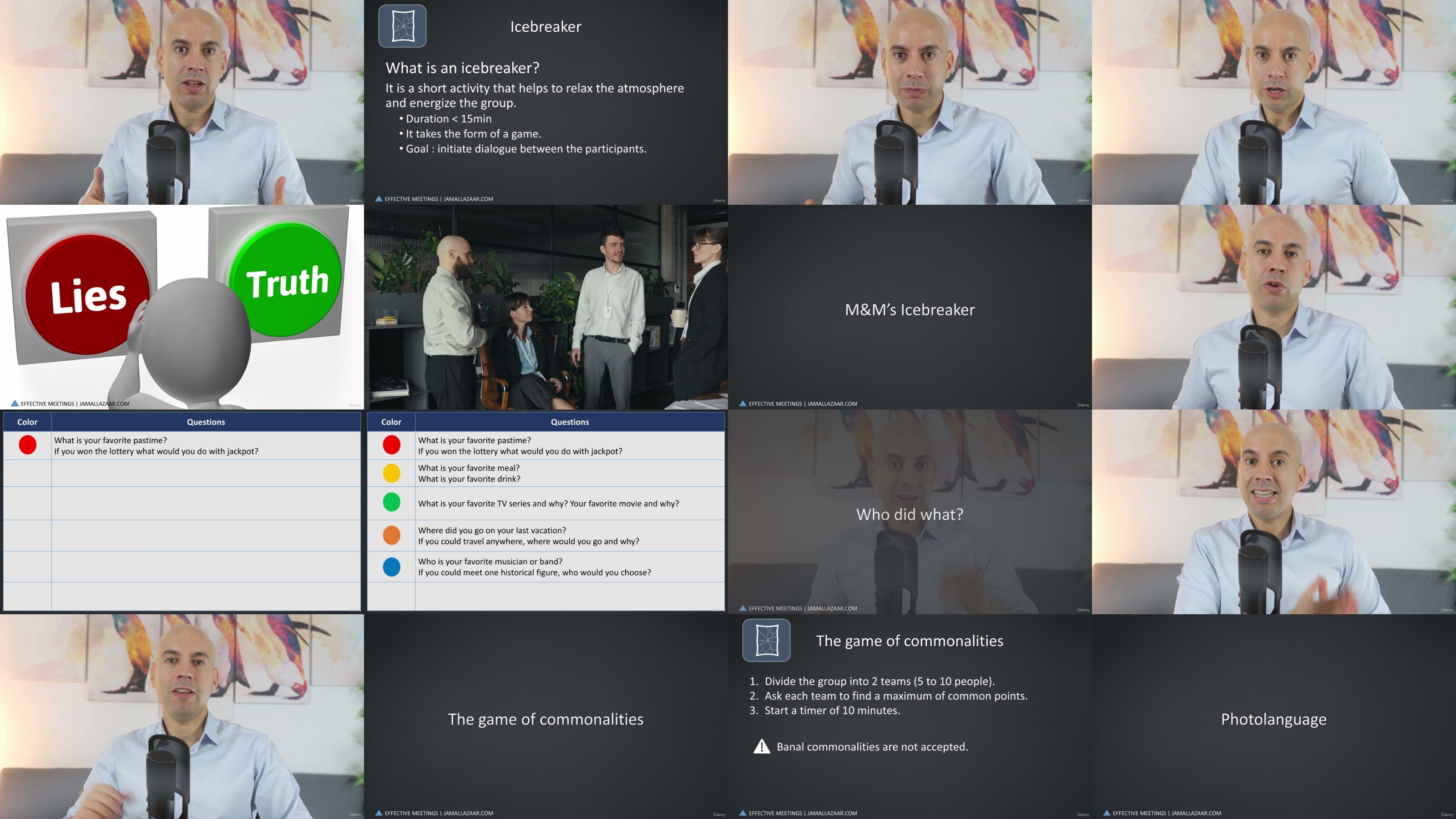Viewport: 1456px width, 819px height.
Task: Click JAMALLAZAAR.COM footer link on Icebreaker slide
Action: pos(468,199)
